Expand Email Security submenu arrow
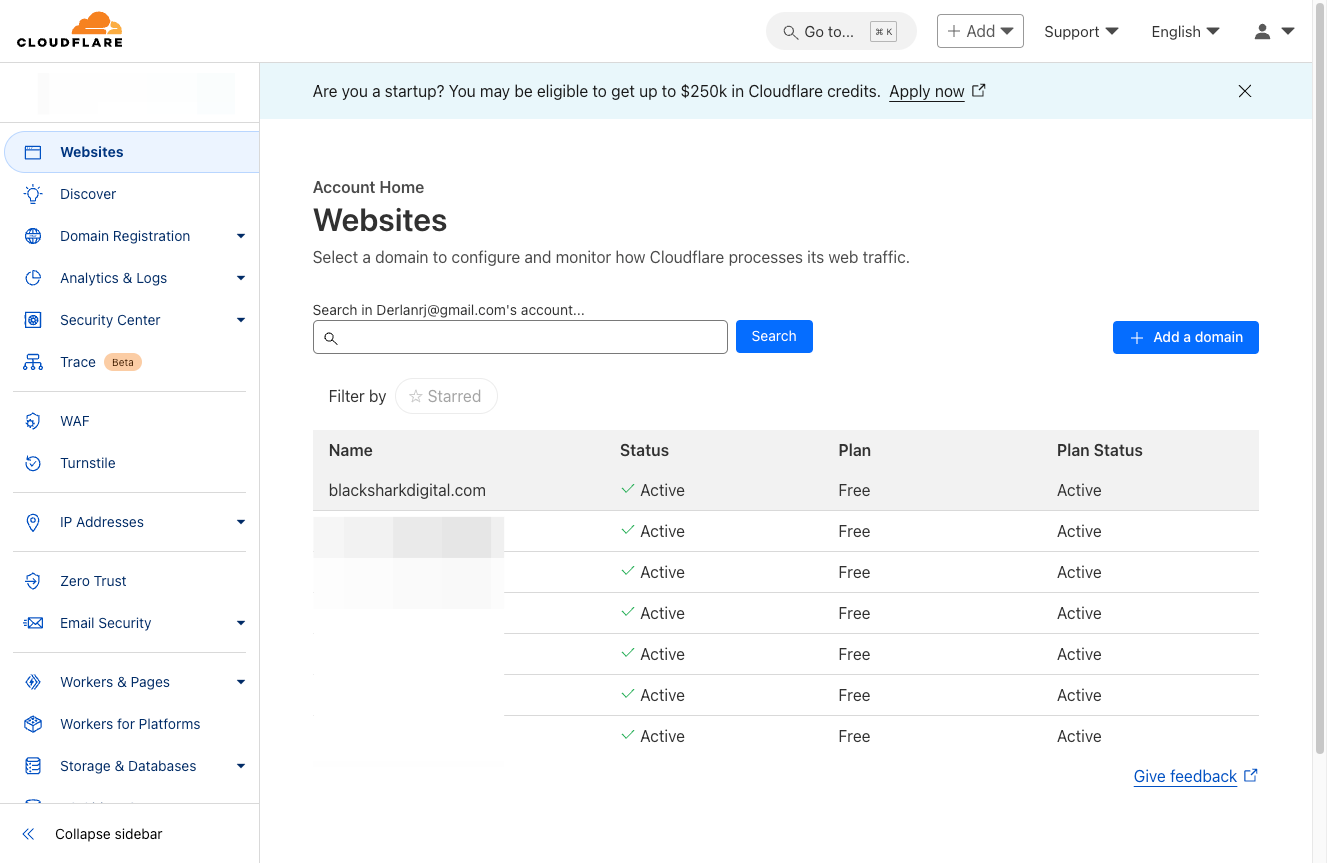1327x863 pixels. click(241, 623)
